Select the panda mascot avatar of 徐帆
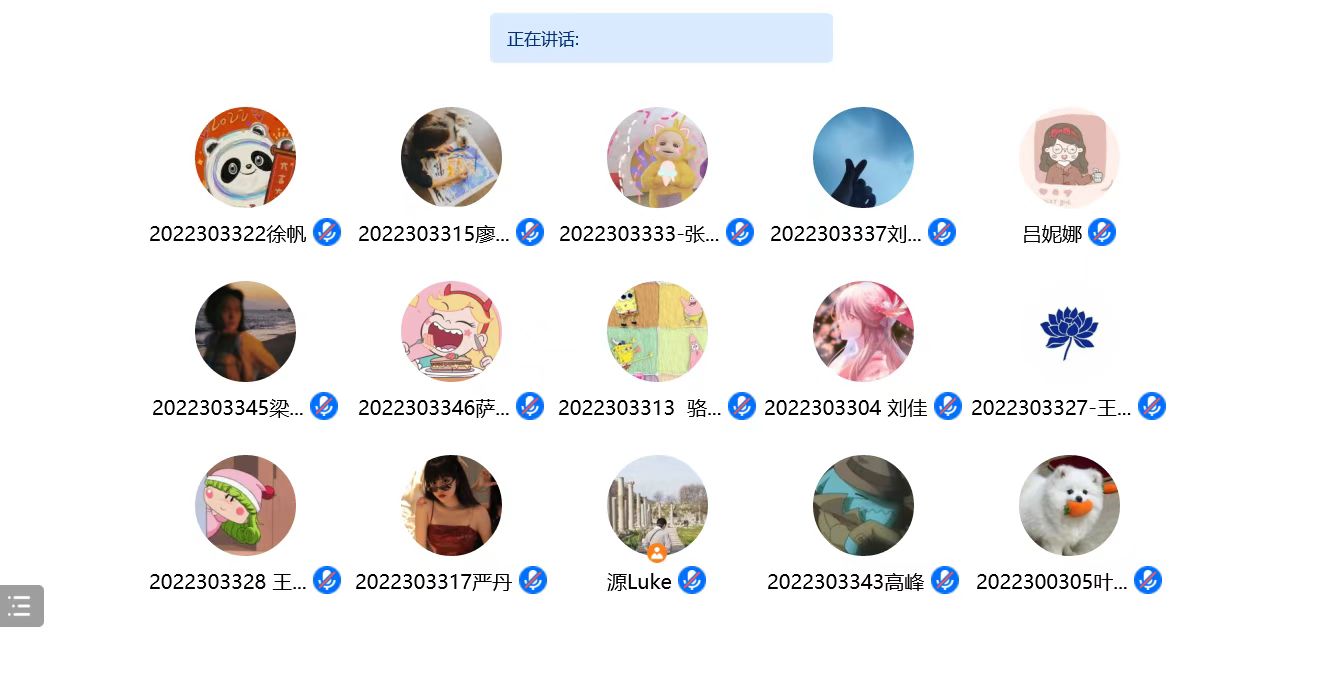1326x688 pixels. (245, 157)
